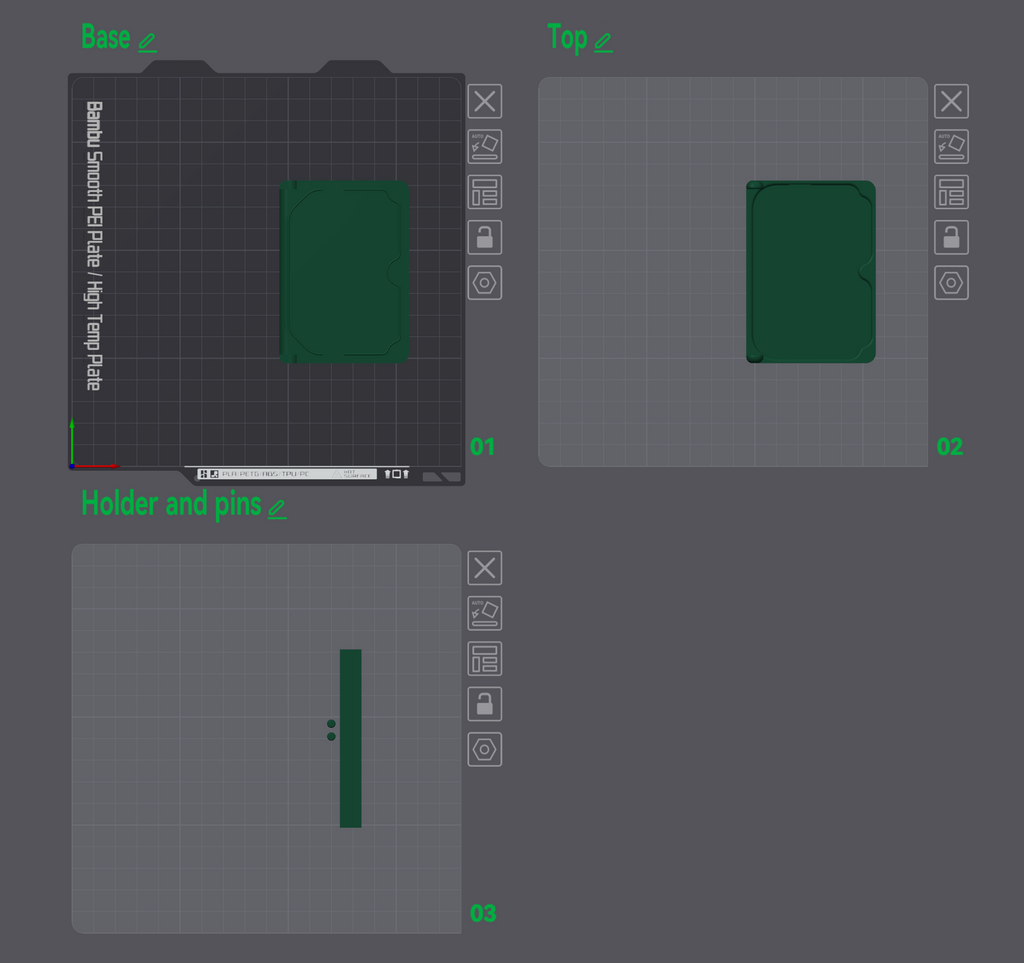Toggle lock on Top plate 02
The width and height of the screenshot is (1024, 963).
(951, 237)
